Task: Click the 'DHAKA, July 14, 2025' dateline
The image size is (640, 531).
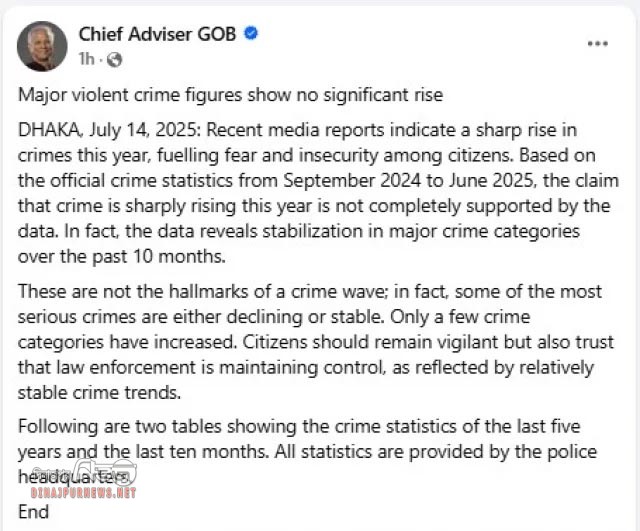Action: [x=108, y=131]
